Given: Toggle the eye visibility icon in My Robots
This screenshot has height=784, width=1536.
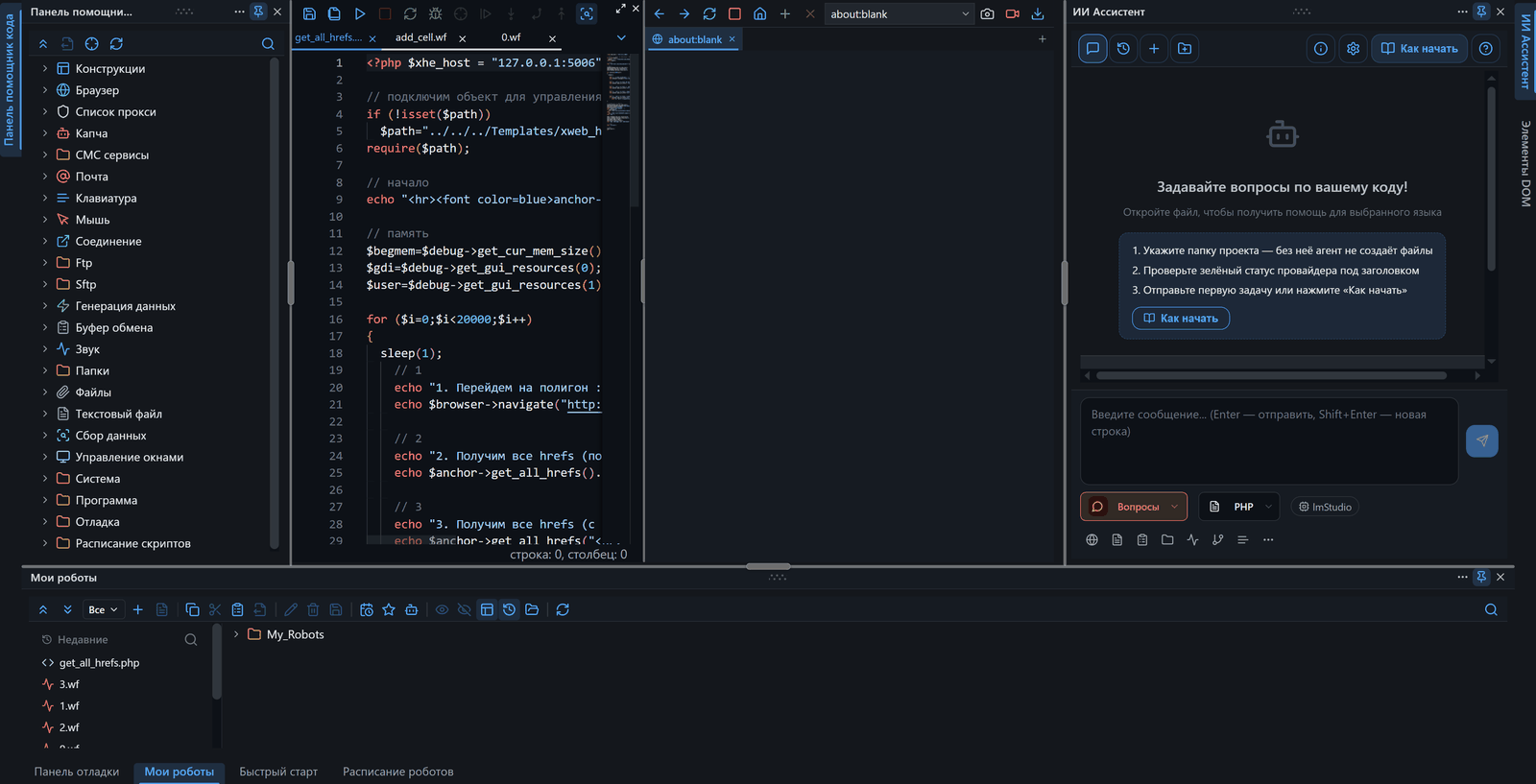Looking at the screenshot, I should 442,609.
